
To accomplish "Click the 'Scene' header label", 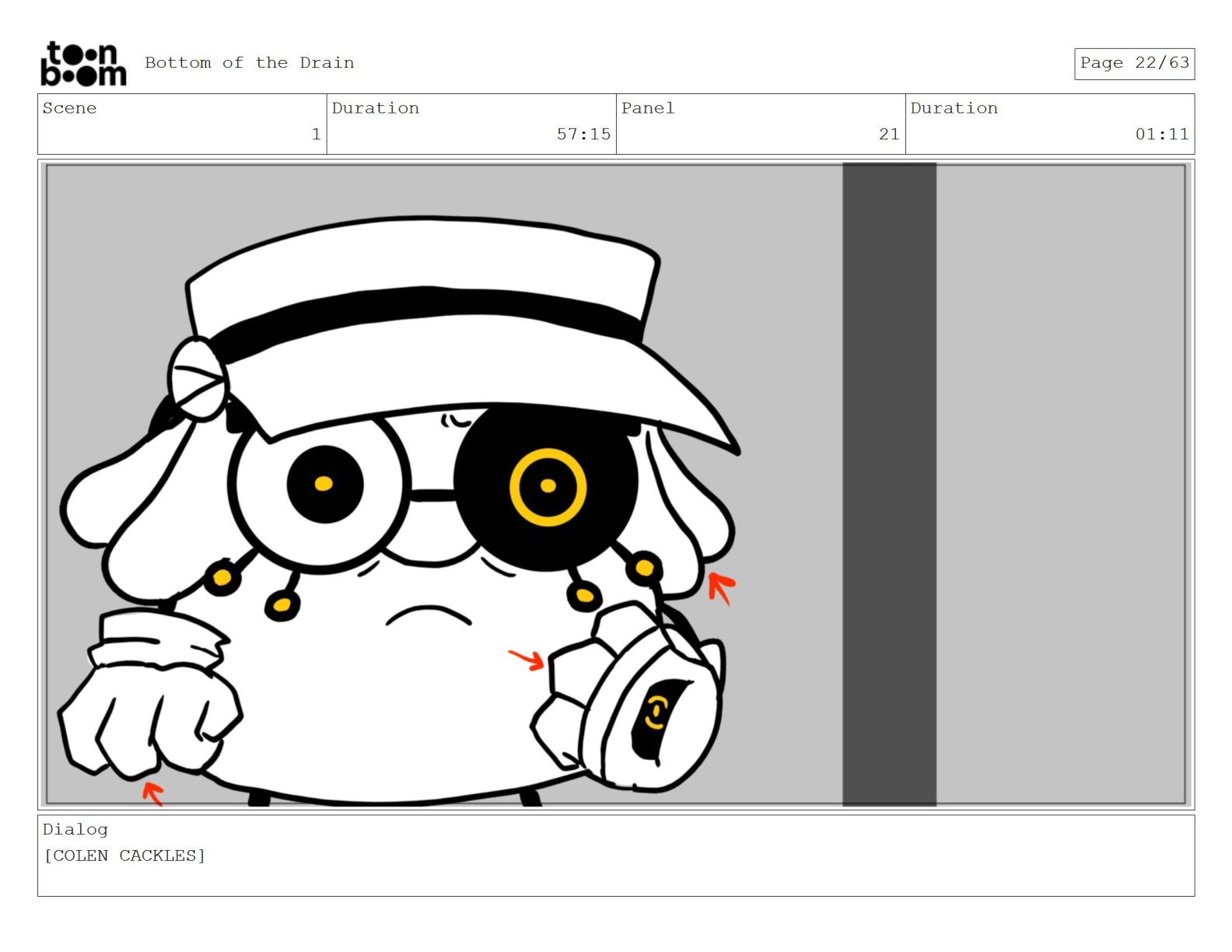I will [70, 108].
